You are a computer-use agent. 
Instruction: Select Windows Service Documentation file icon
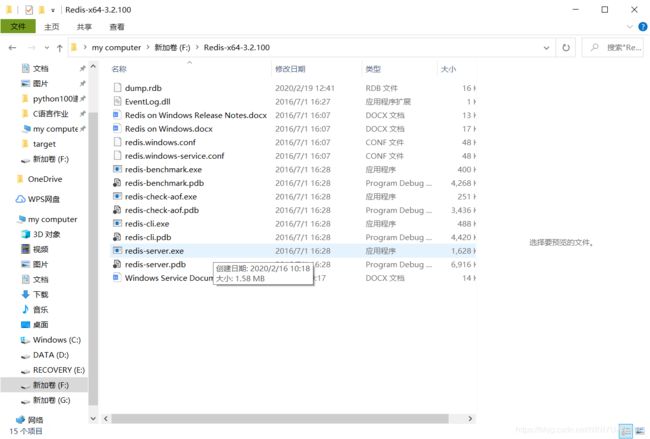(117, 278)
